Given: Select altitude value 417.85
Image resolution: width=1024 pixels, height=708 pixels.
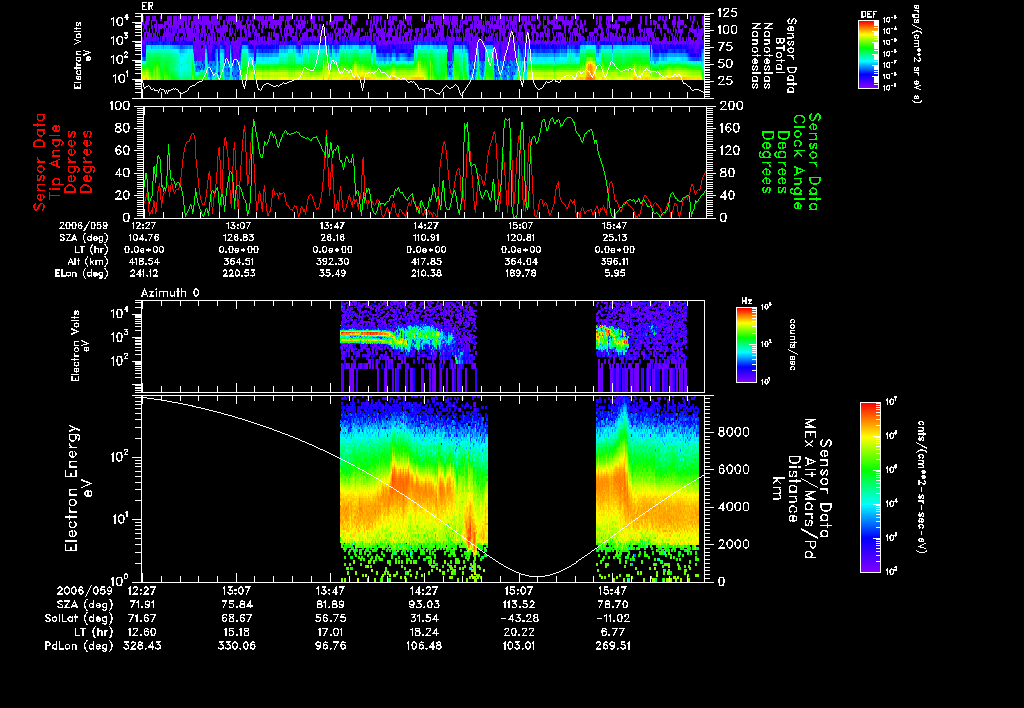Looking at the screenshot, I should [426, 262].
